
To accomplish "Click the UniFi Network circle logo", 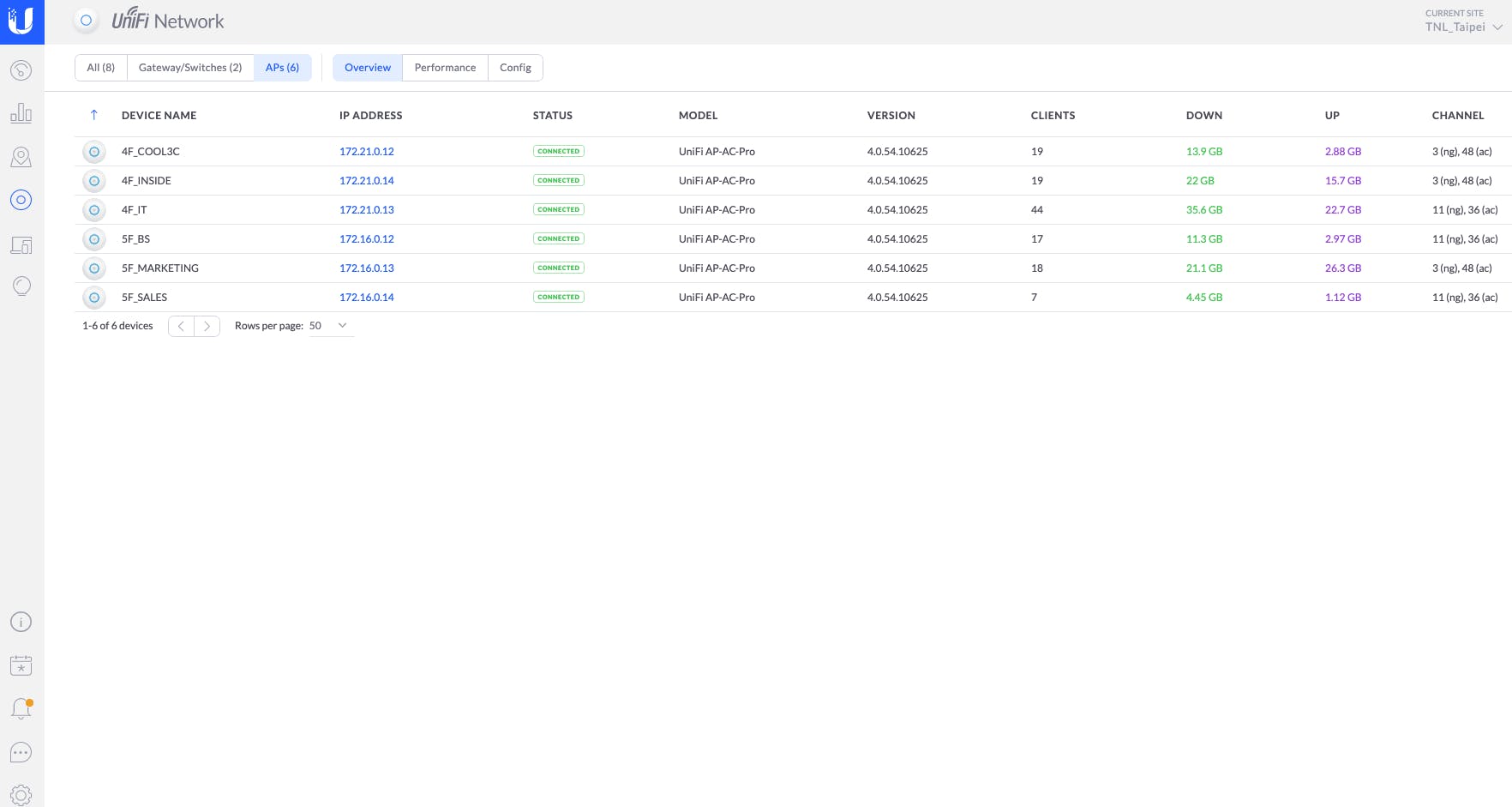I will (x=86, y=21).
